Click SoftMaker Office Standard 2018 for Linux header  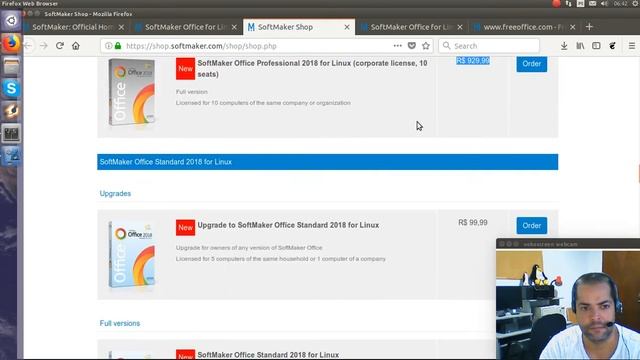click(x=327, y=162)
